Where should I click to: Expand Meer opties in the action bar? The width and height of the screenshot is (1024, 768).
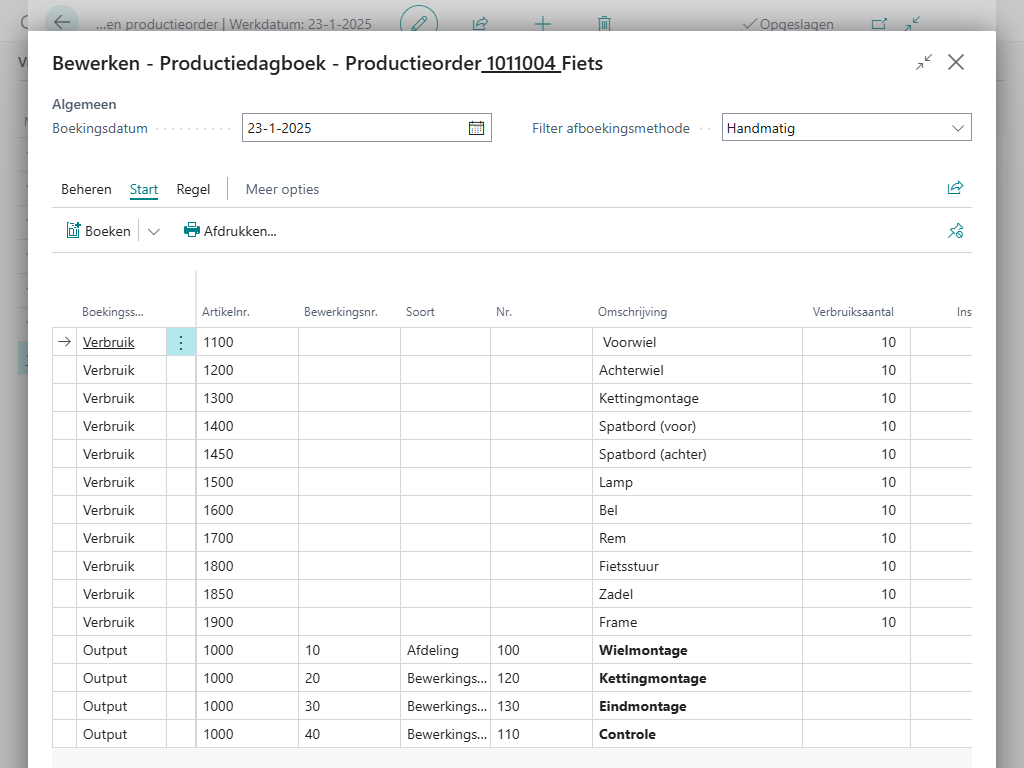tap(282, 189)
